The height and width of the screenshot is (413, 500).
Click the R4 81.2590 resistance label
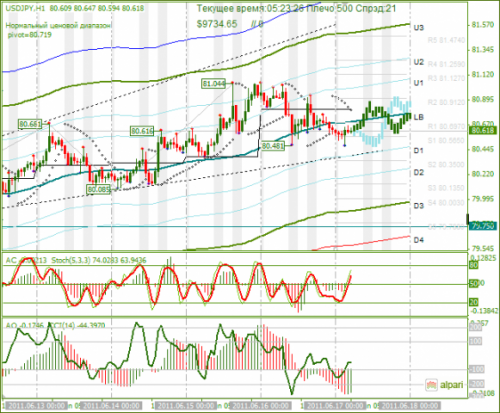(x=446, y=64)
